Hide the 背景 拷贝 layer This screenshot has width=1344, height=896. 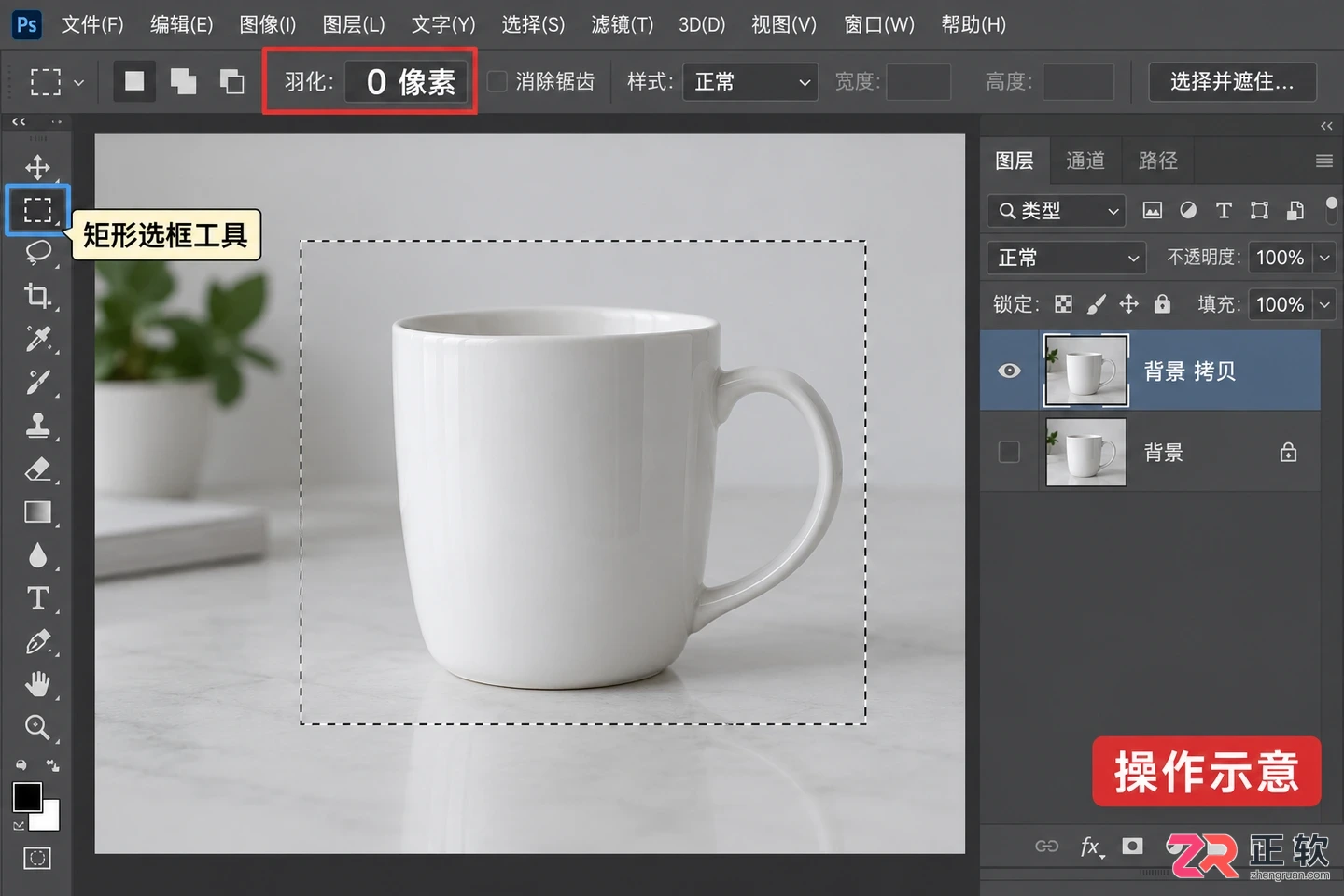[1009, 371]
